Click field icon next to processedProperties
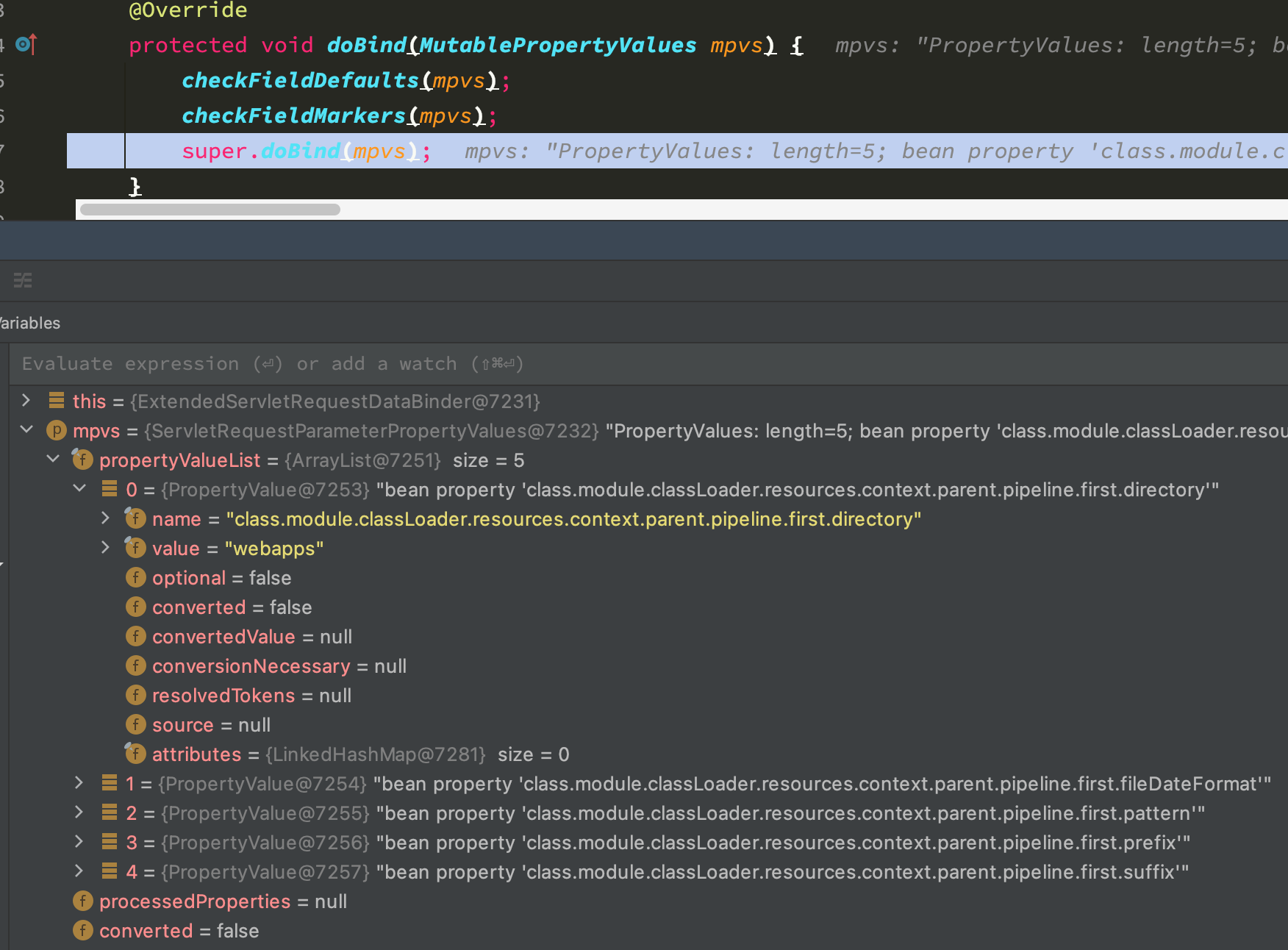The width and height of the screenshot is (1288, 950). 82,901
